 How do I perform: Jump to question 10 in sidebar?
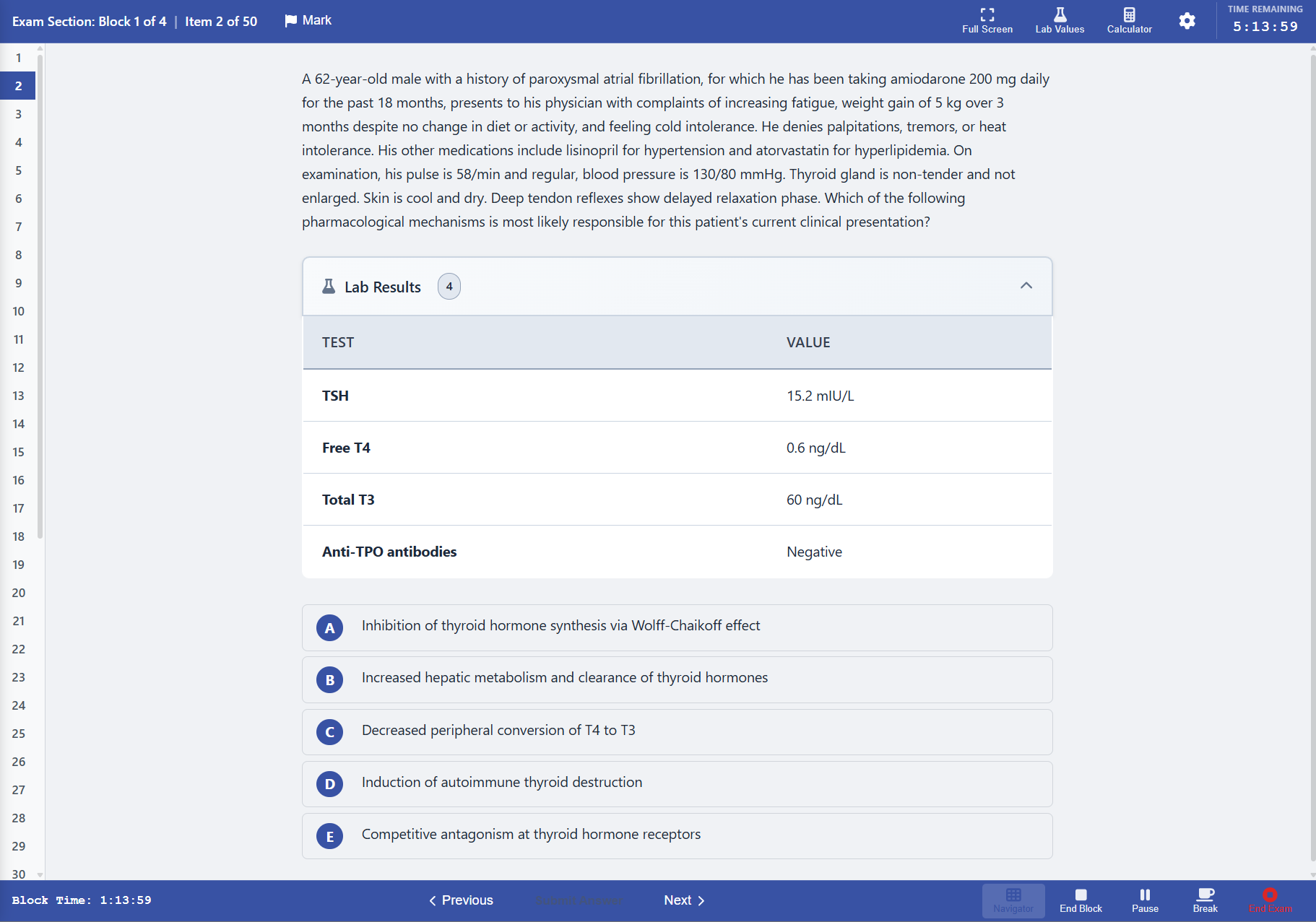click(19, 311)
